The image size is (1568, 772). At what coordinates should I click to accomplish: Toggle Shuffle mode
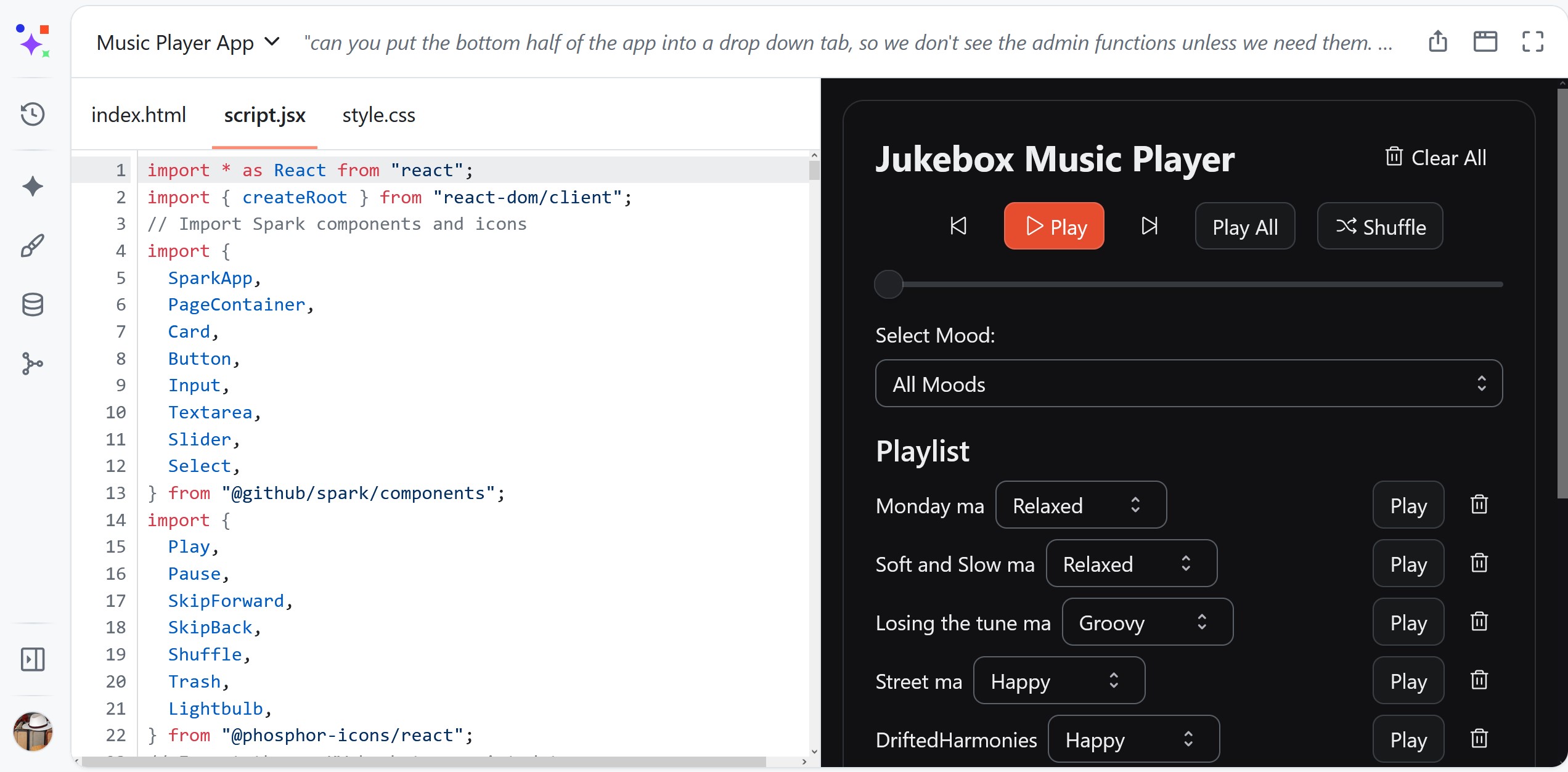tap(1380, 226)
